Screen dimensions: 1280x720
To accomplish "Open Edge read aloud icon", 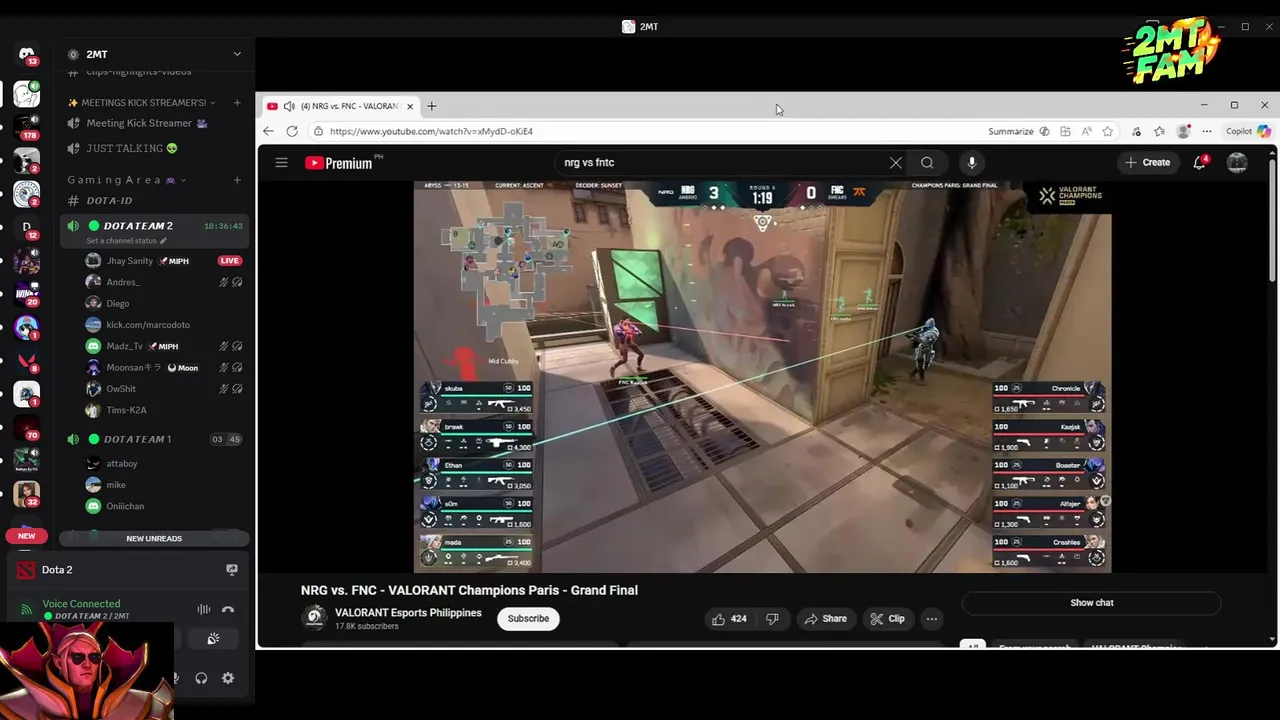I will coord(1086,131).
